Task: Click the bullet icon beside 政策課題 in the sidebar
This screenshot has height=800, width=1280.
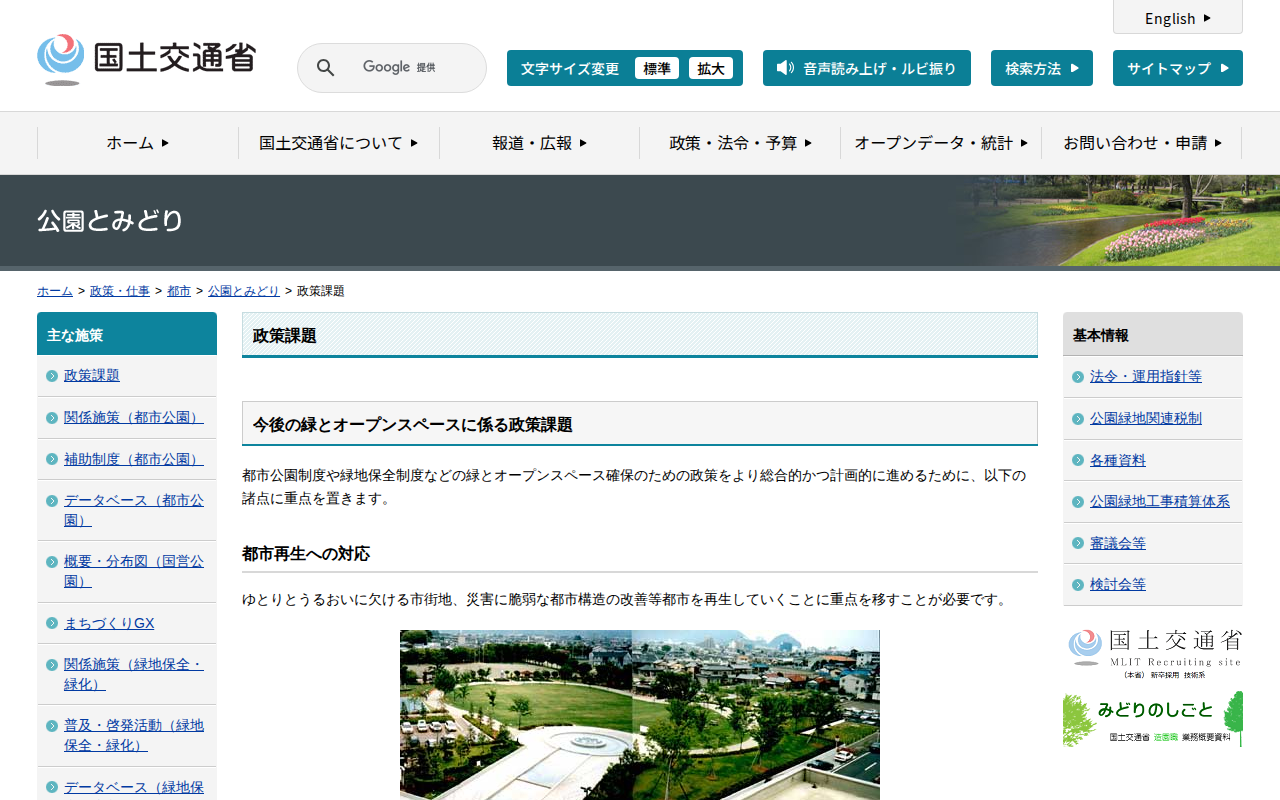Action: [x=52, y=376]
